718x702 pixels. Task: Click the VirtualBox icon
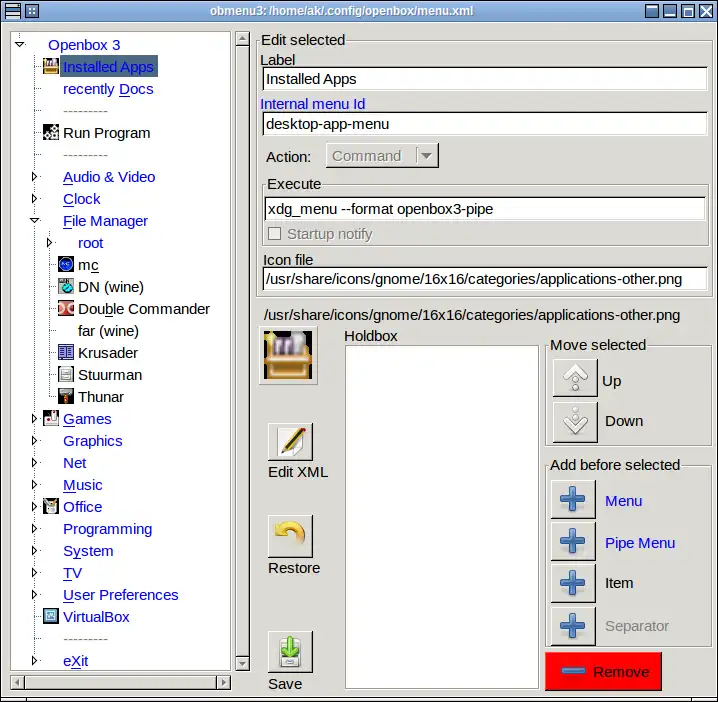click(x=50, y=616)
